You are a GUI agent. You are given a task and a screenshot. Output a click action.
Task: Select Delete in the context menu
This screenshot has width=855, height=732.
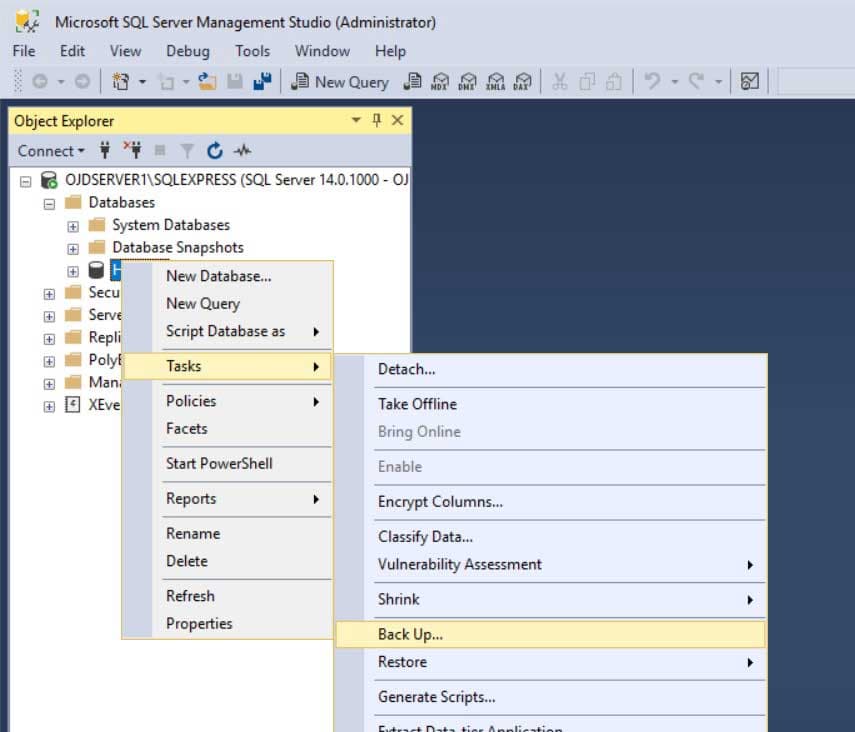click(x=228, y=561)
